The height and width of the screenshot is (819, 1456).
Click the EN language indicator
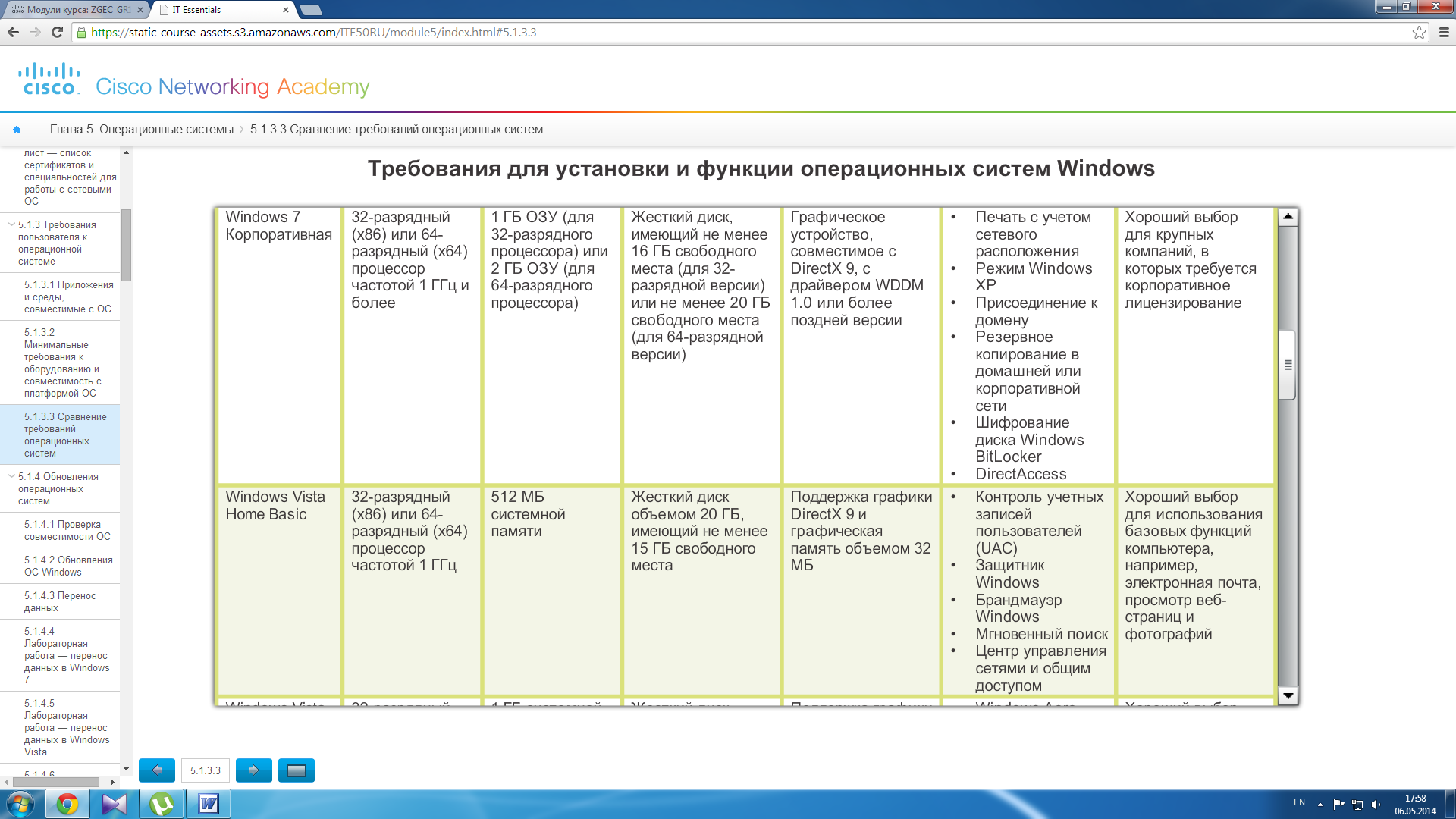coord(1299,802)
